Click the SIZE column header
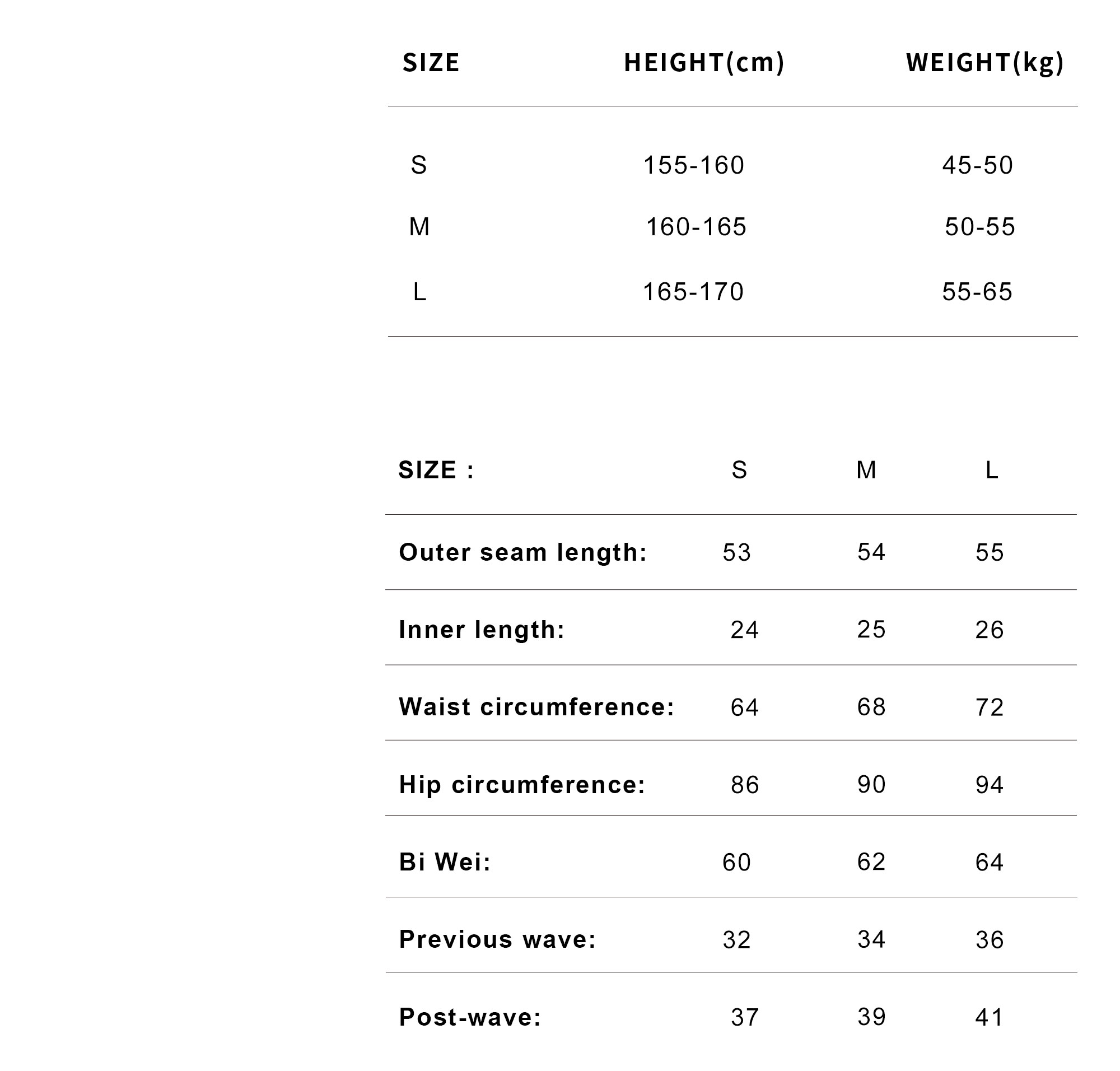 (x=431, y=63)
